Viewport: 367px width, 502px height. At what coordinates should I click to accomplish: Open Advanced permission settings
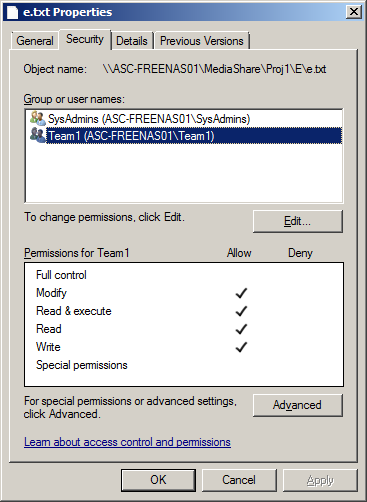(x=297, y=405)
